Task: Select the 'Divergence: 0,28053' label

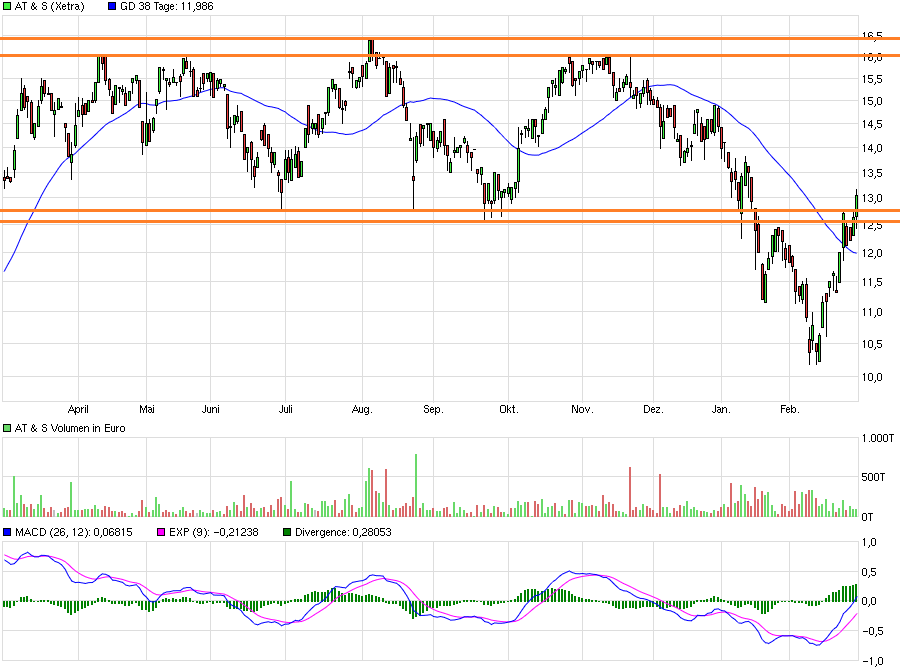Action: click(x=343, y=532)
